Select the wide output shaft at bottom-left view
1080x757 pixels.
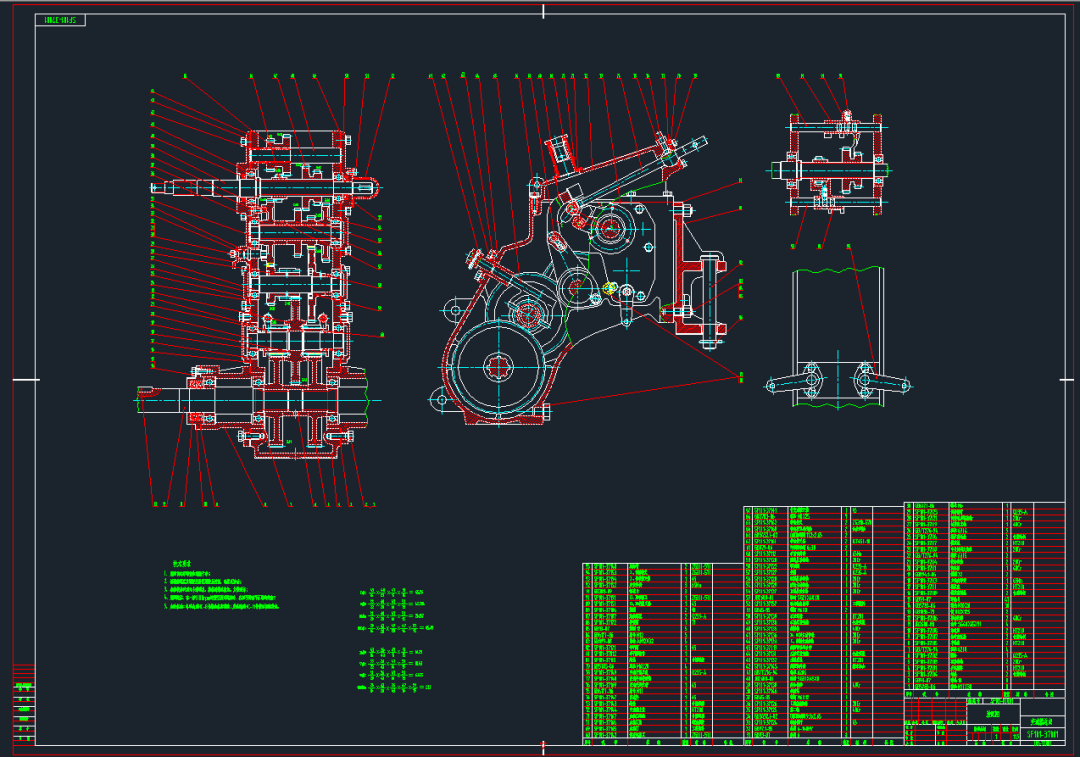pos(252,400)
